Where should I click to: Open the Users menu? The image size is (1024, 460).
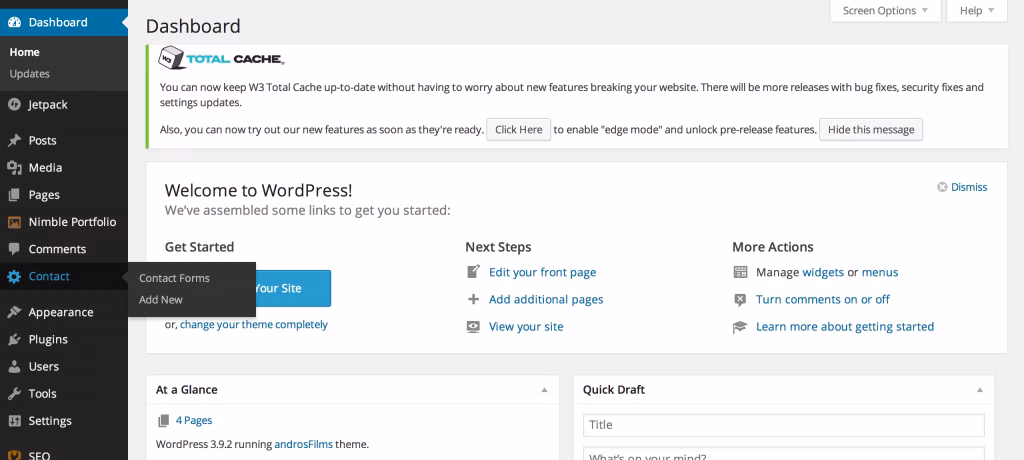(x=64, y=367)
